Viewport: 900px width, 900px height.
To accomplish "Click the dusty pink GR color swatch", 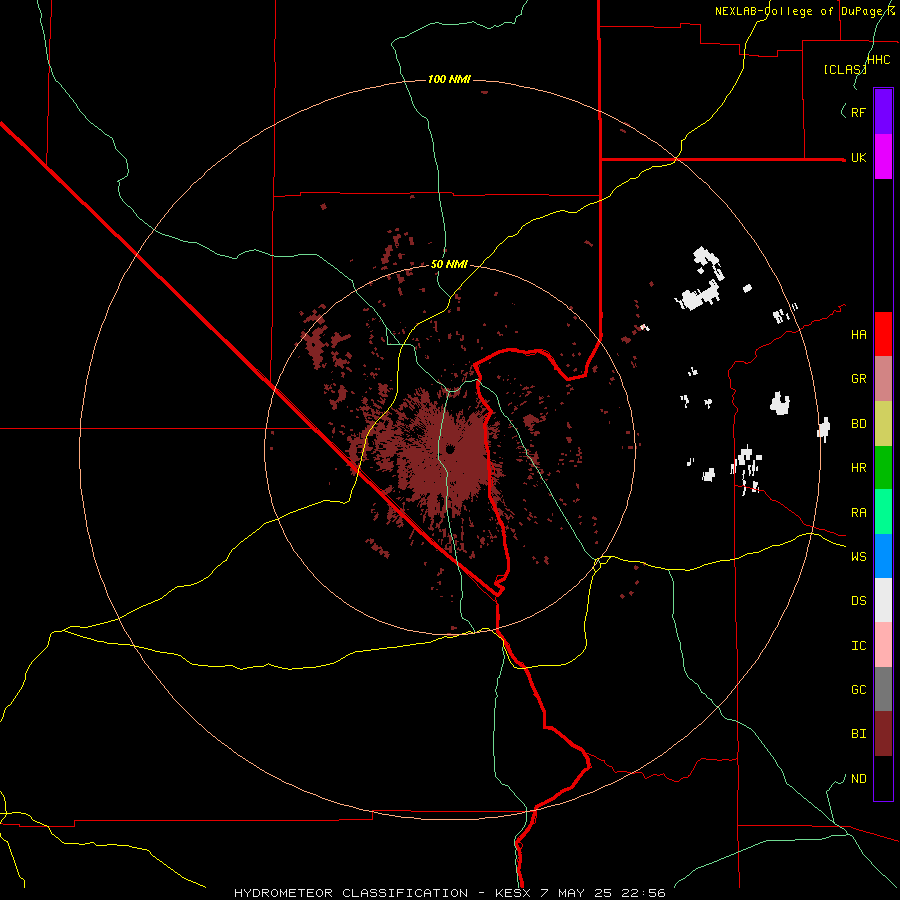I will click(883, 379).
